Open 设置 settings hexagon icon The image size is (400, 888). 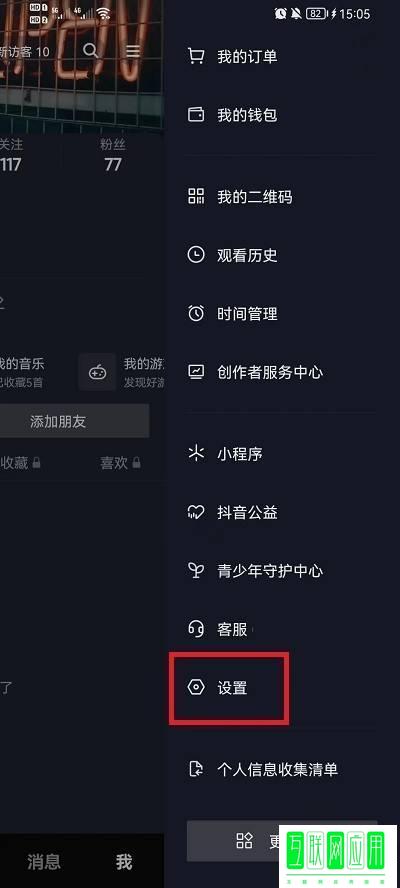[x=195, y=688]
